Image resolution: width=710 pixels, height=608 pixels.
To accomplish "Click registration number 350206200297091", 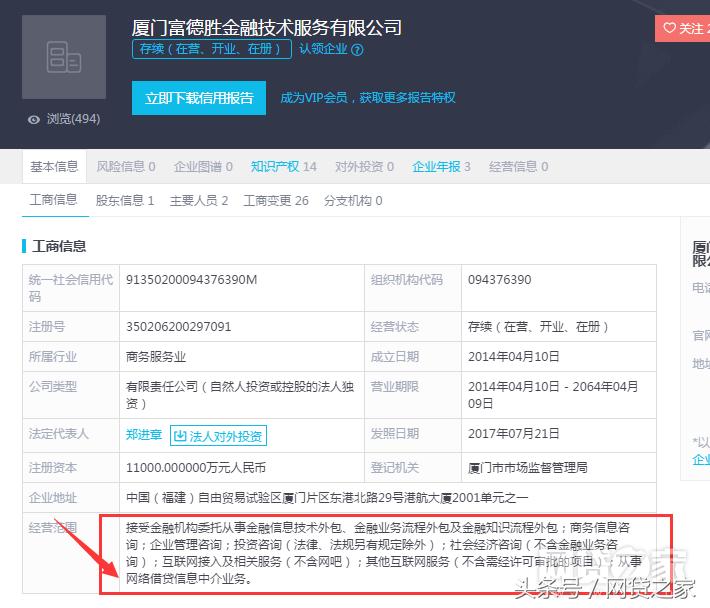I will pos(179,326).
